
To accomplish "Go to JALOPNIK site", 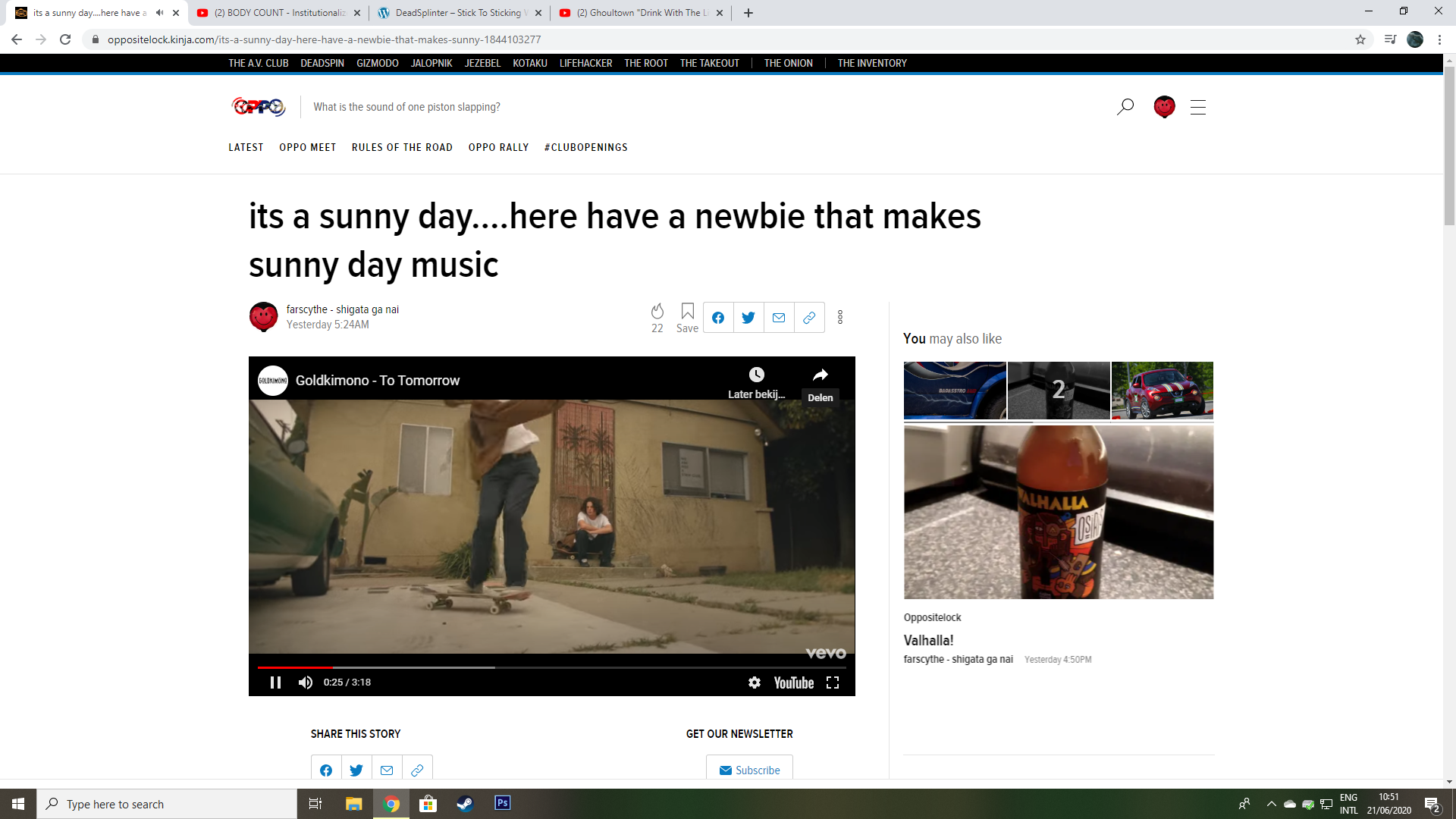I will [x=431, y=63].
